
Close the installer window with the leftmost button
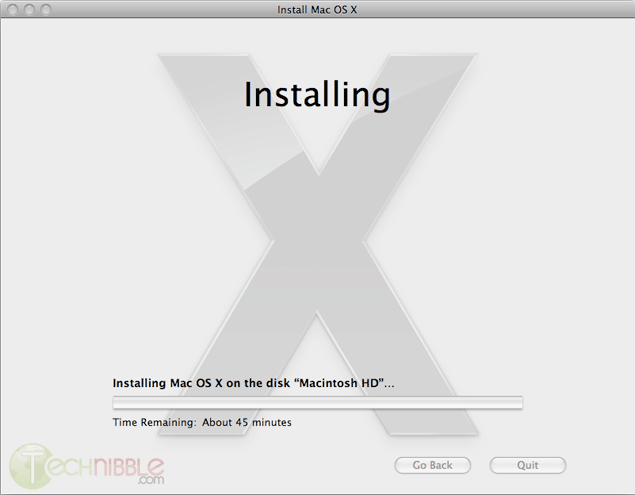click(13, 9)
